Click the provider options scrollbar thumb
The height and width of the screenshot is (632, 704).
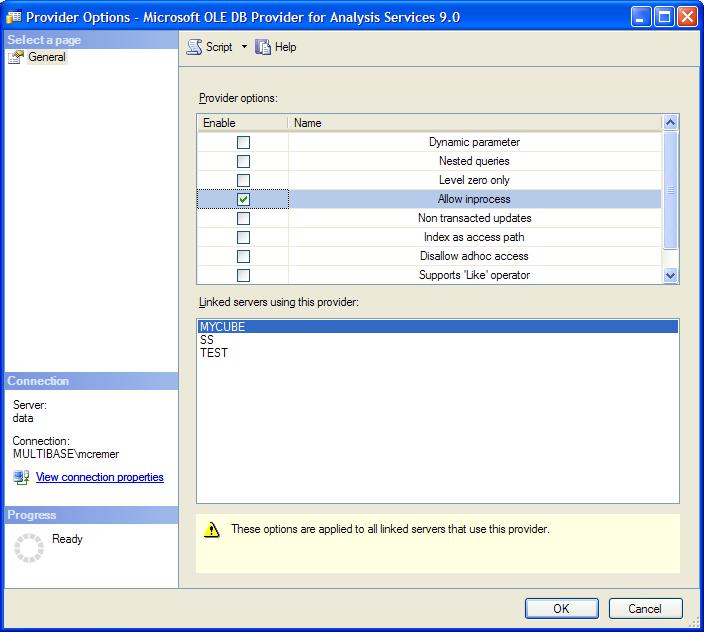(x=670, y=189)
